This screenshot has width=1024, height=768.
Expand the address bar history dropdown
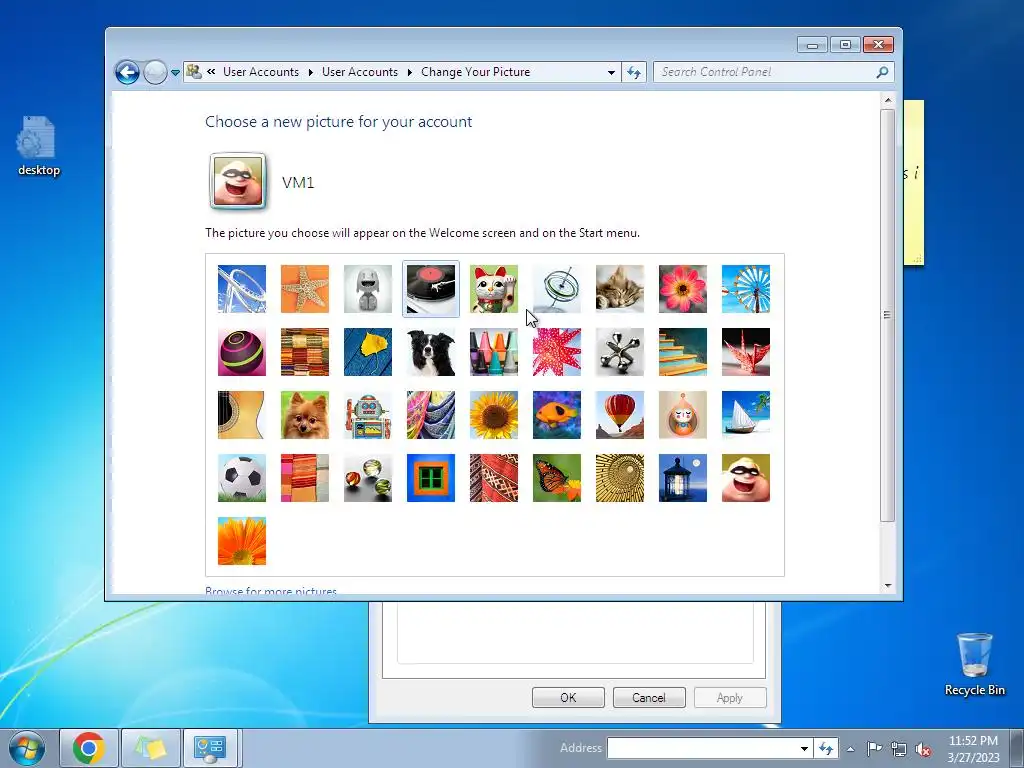611,72
